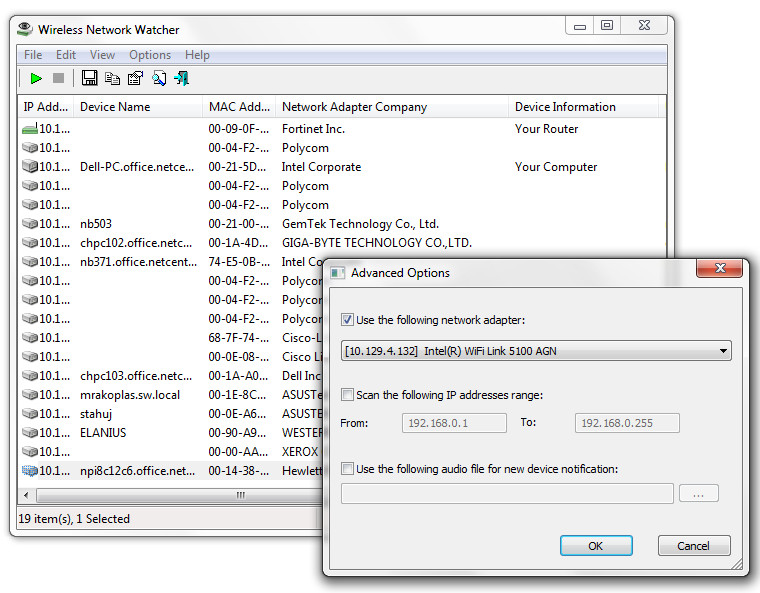The height and width of the screenshot is (593, 760).
Task: Select the '00-0E-08-...' MAC address cell
Action: click(x=238, y=357)
